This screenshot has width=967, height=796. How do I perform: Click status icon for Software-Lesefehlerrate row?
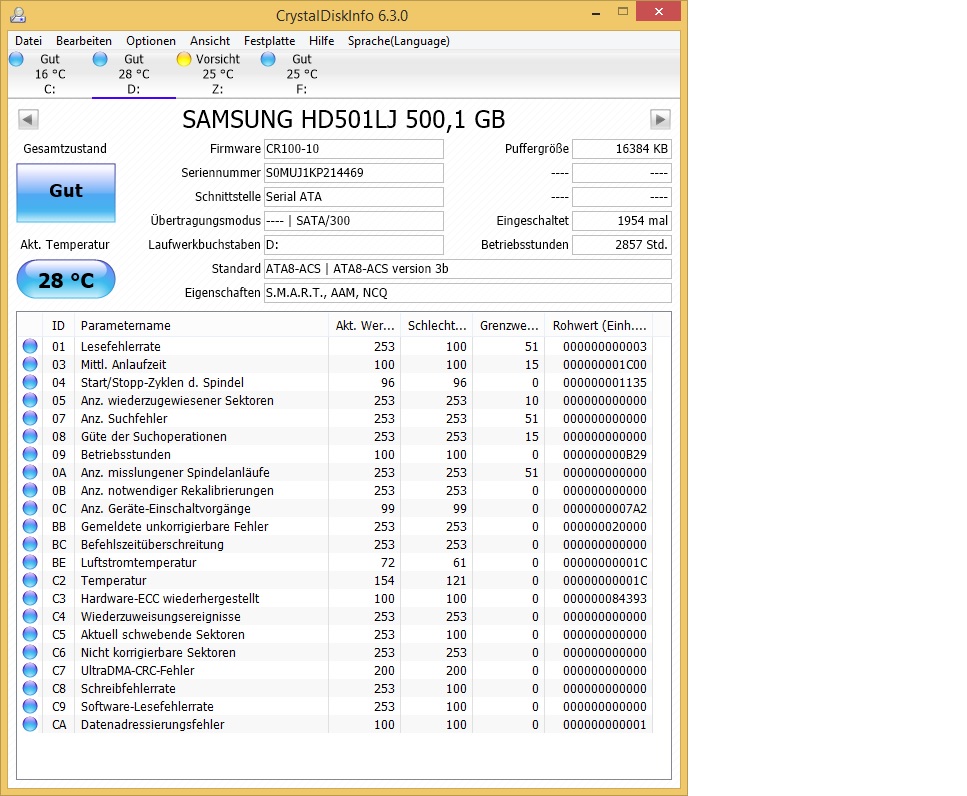[x=30, y=707]
